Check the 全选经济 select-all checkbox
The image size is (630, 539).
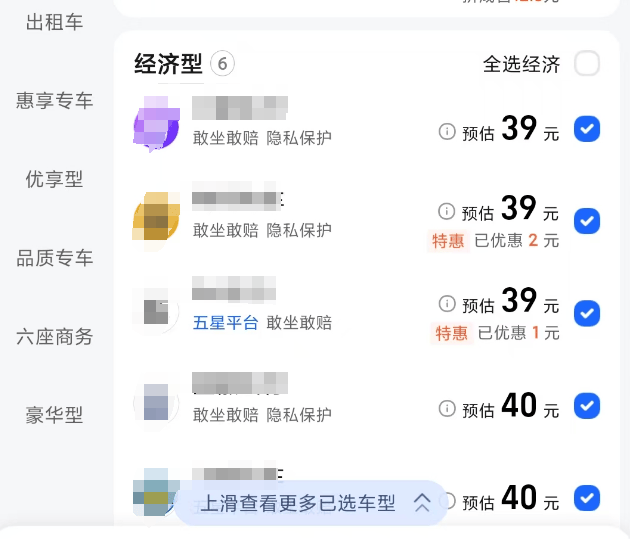[x=587, y=64]
